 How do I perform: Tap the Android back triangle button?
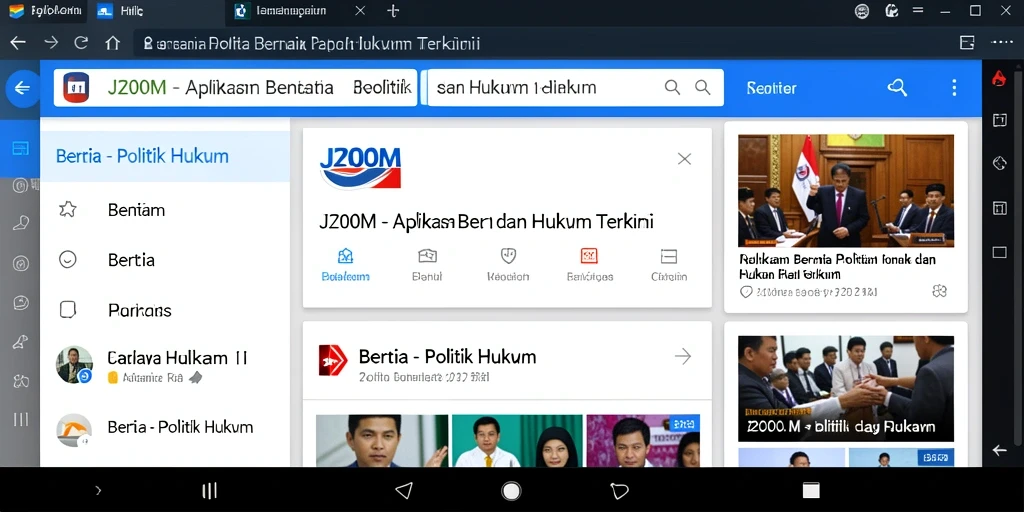click(x=404, y=490)
